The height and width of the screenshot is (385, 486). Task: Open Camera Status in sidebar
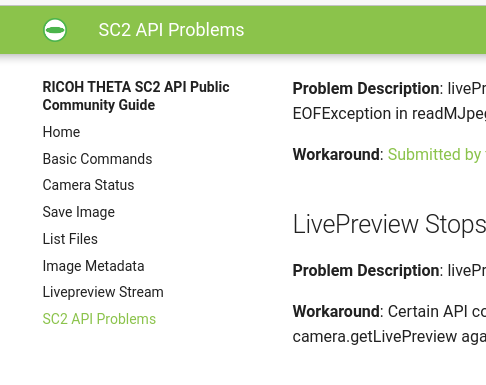pos(88,185)
